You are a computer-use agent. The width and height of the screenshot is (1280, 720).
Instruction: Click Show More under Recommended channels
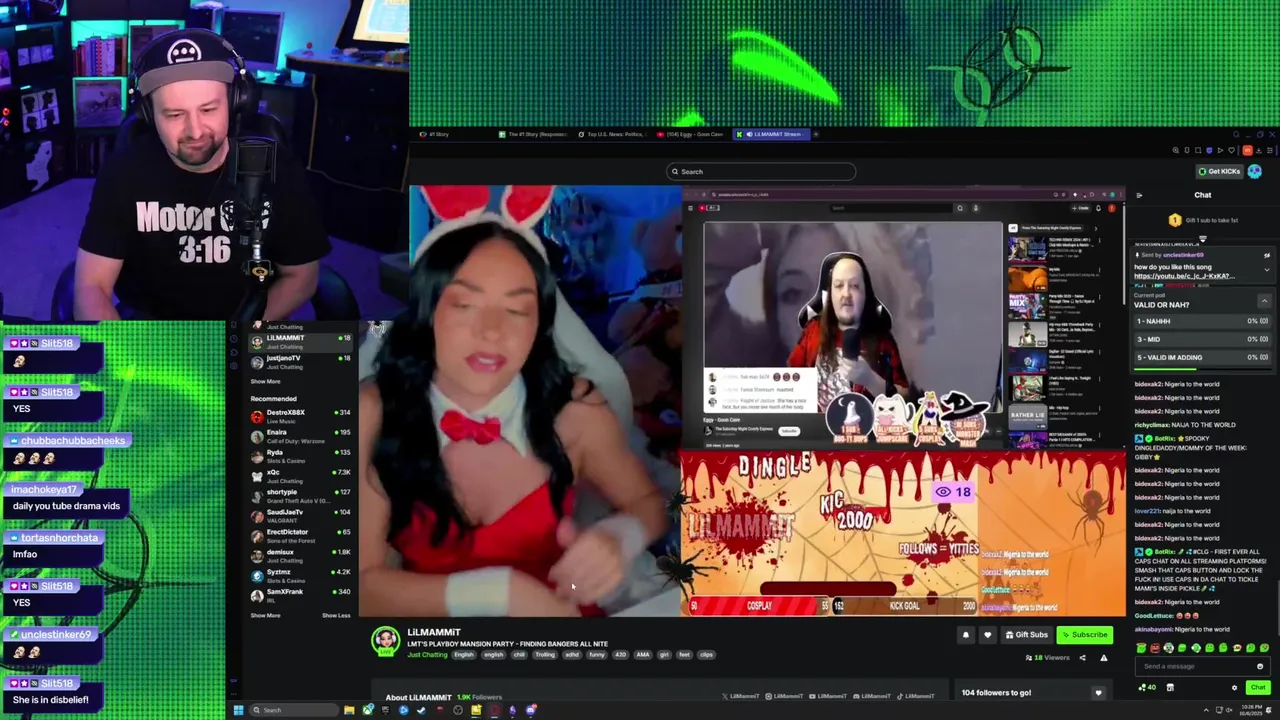tap(266, 615)
